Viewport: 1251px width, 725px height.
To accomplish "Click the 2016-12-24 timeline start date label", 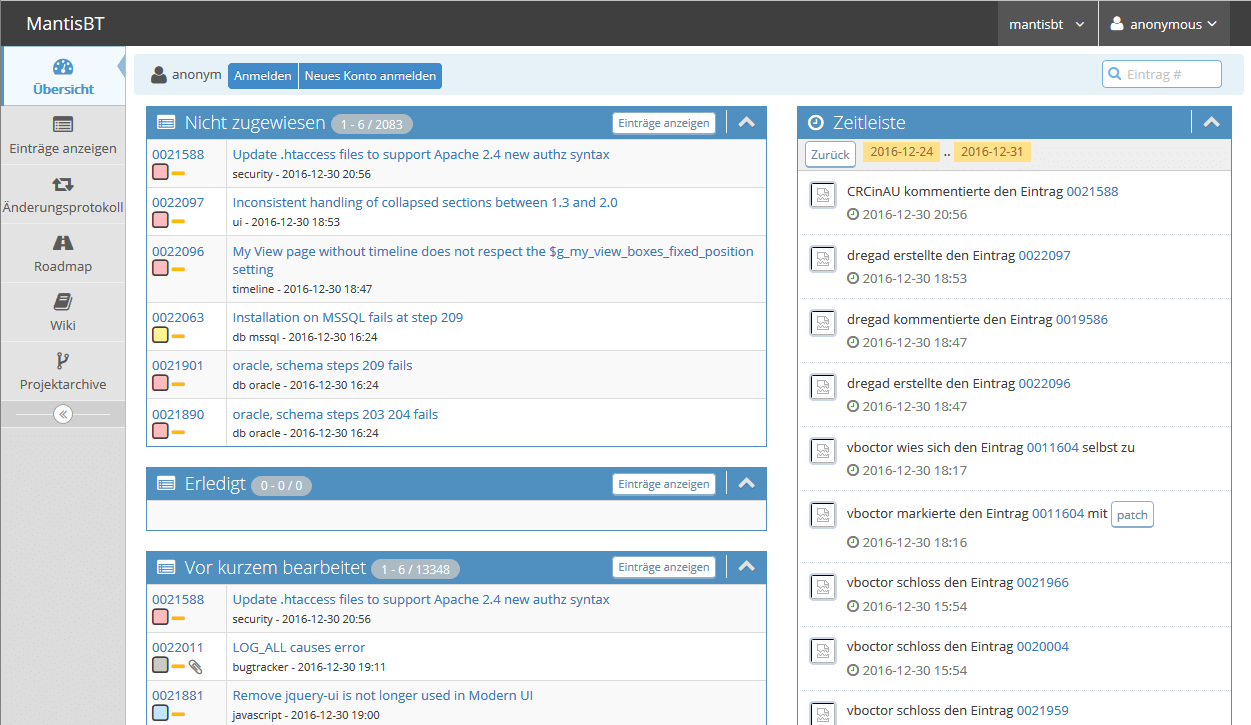I will coord(901,152).
